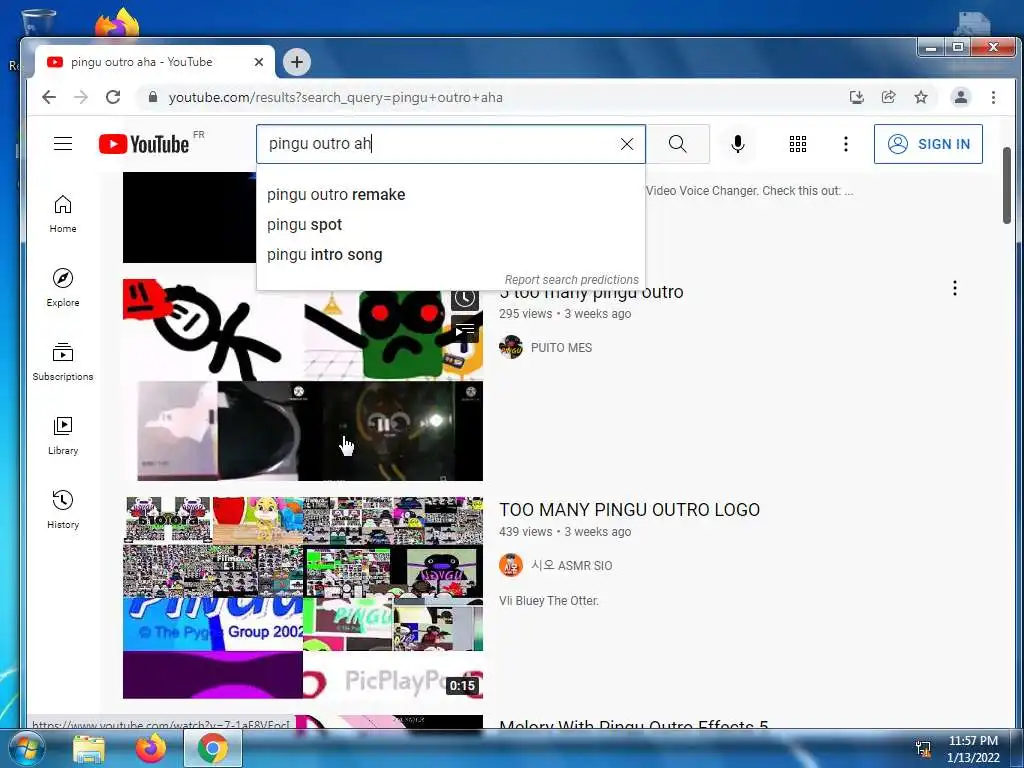The width and height of the screenshot is (1024, 768).
Task: Open options menu for too many pingu outro video
Action: point(955,288)
